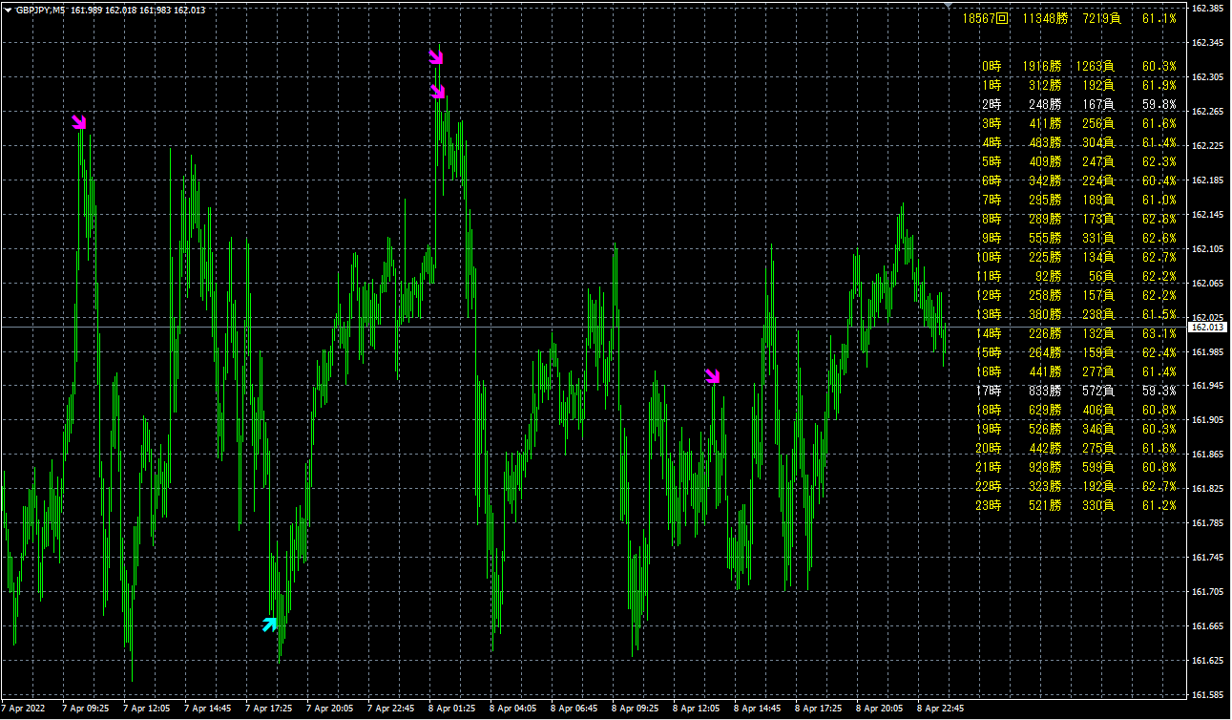Open the GBPJPY,M5 chart title arrow
Image resolution: width=1232 pixels, height=720 pixels.
pos(7,9)
